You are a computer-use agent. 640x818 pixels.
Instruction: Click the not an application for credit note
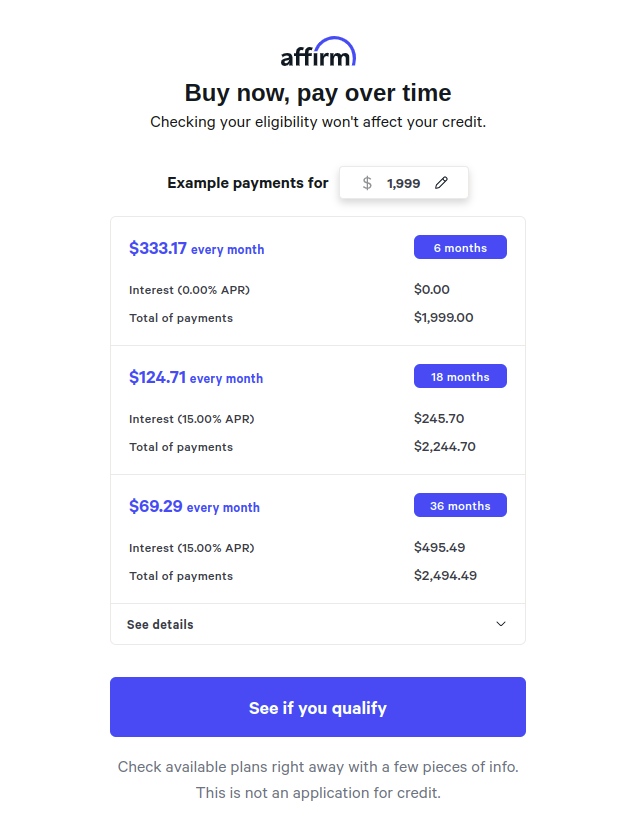click(318, 793)
